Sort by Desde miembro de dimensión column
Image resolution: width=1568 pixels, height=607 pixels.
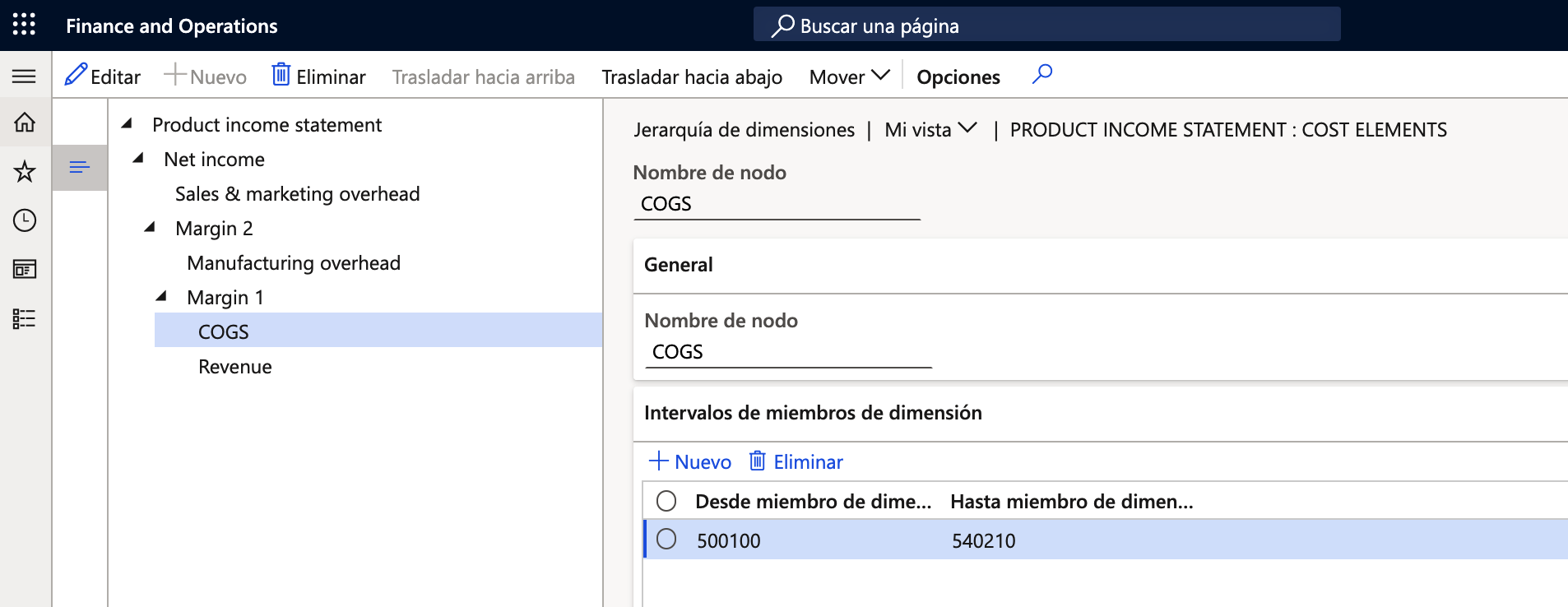813,502
